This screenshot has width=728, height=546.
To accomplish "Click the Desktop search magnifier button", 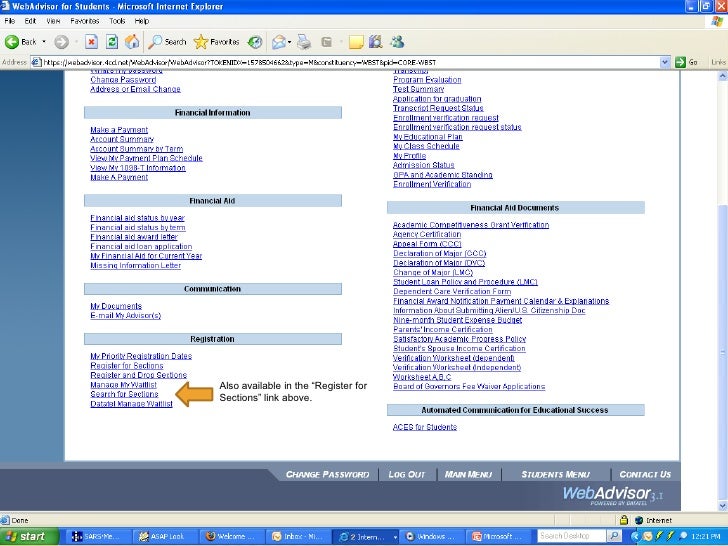I will [x=614, y=536].
